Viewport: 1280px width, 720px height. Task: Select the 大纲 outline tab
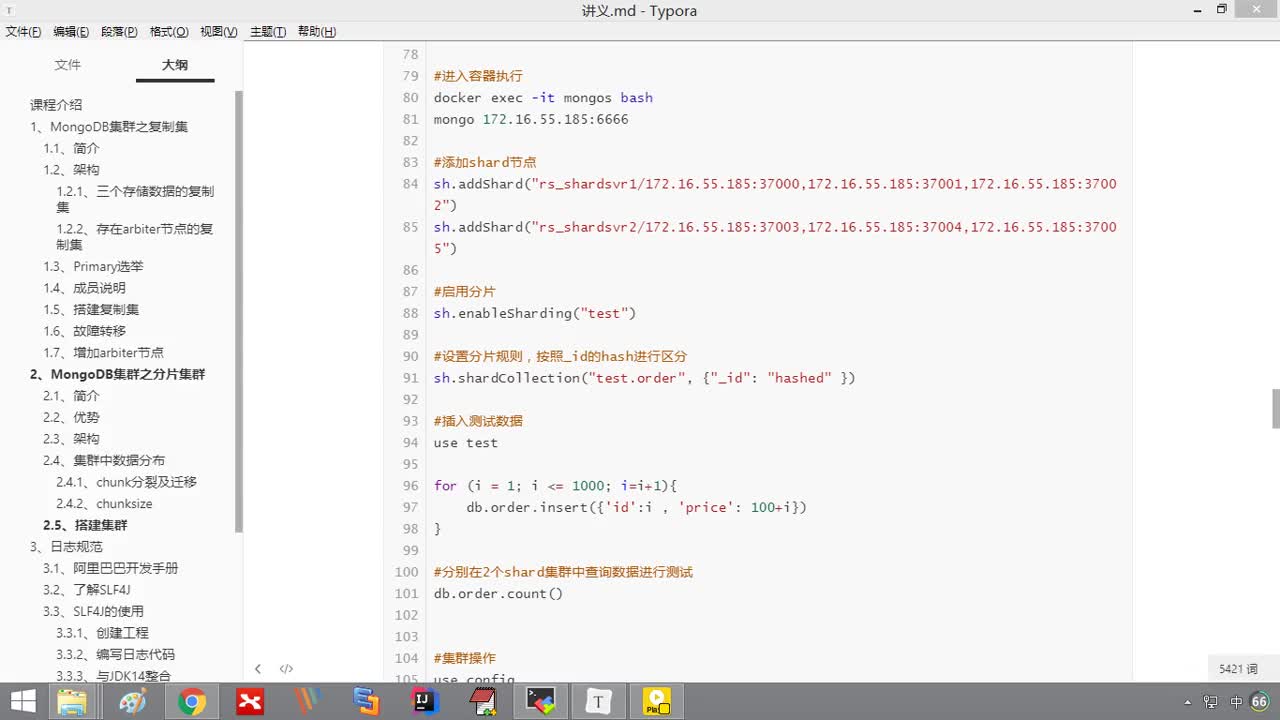coord(175,65)
